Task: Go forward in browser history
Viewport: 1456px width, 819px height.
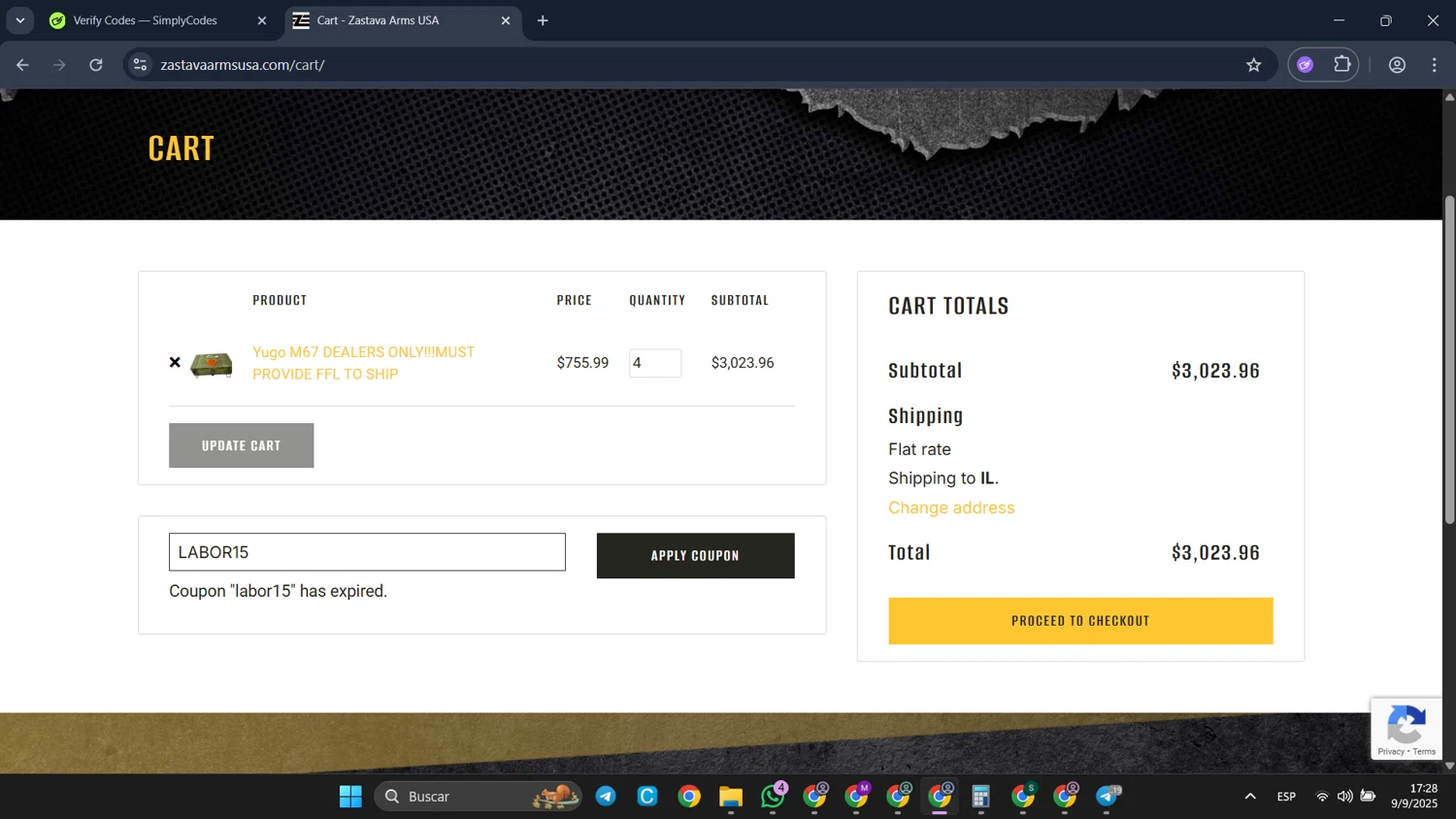Action: click(59, 65)
